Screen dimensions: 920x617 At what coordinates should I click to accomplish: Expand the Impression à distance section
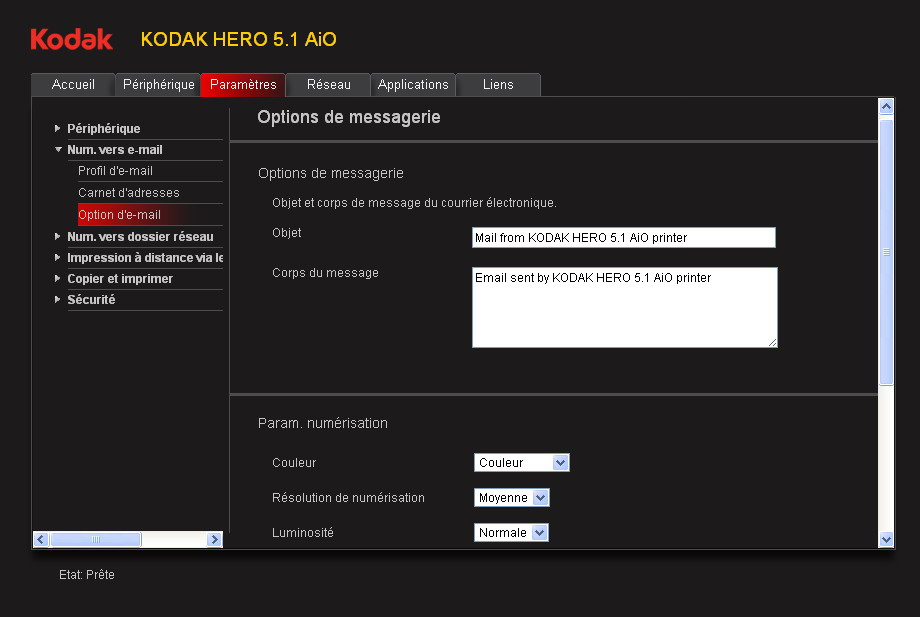pyautogui.click(x=143, y=258)
